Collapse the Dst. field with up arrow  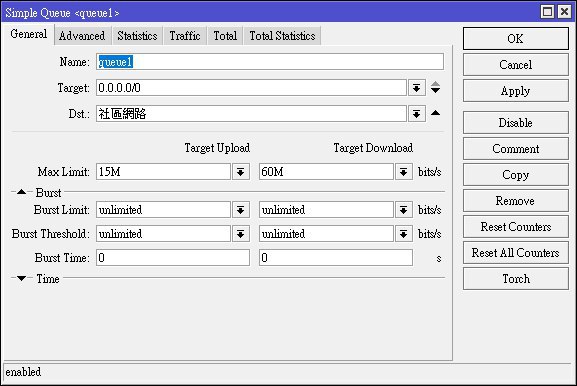click(435, 113)
